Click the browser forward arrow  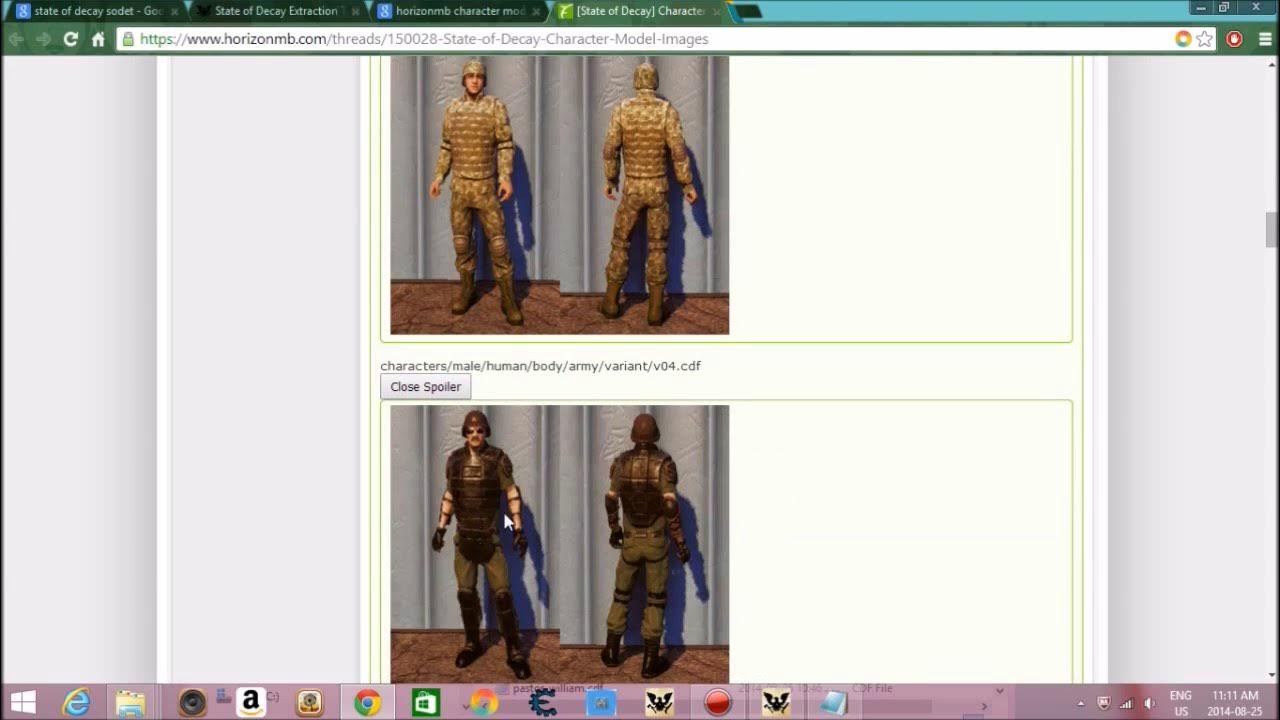(43, 39)
